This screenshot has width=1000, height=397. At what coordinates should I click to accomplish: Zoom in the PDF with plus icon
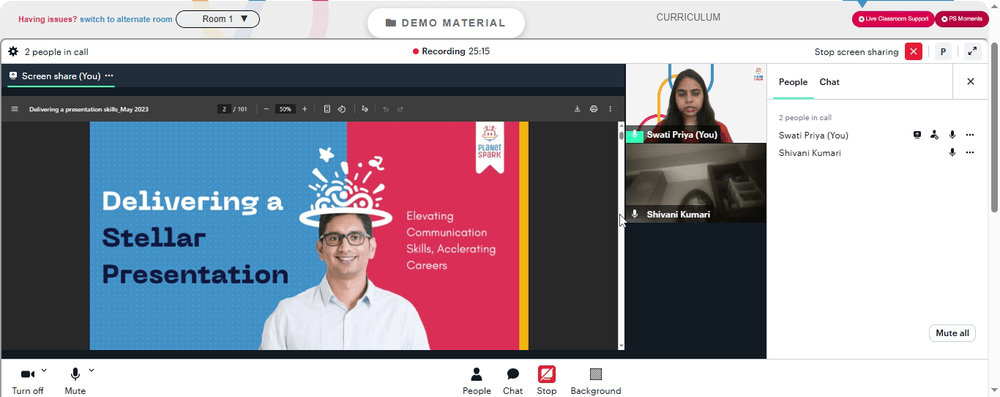pyautogui.click(x=304, y=109)
